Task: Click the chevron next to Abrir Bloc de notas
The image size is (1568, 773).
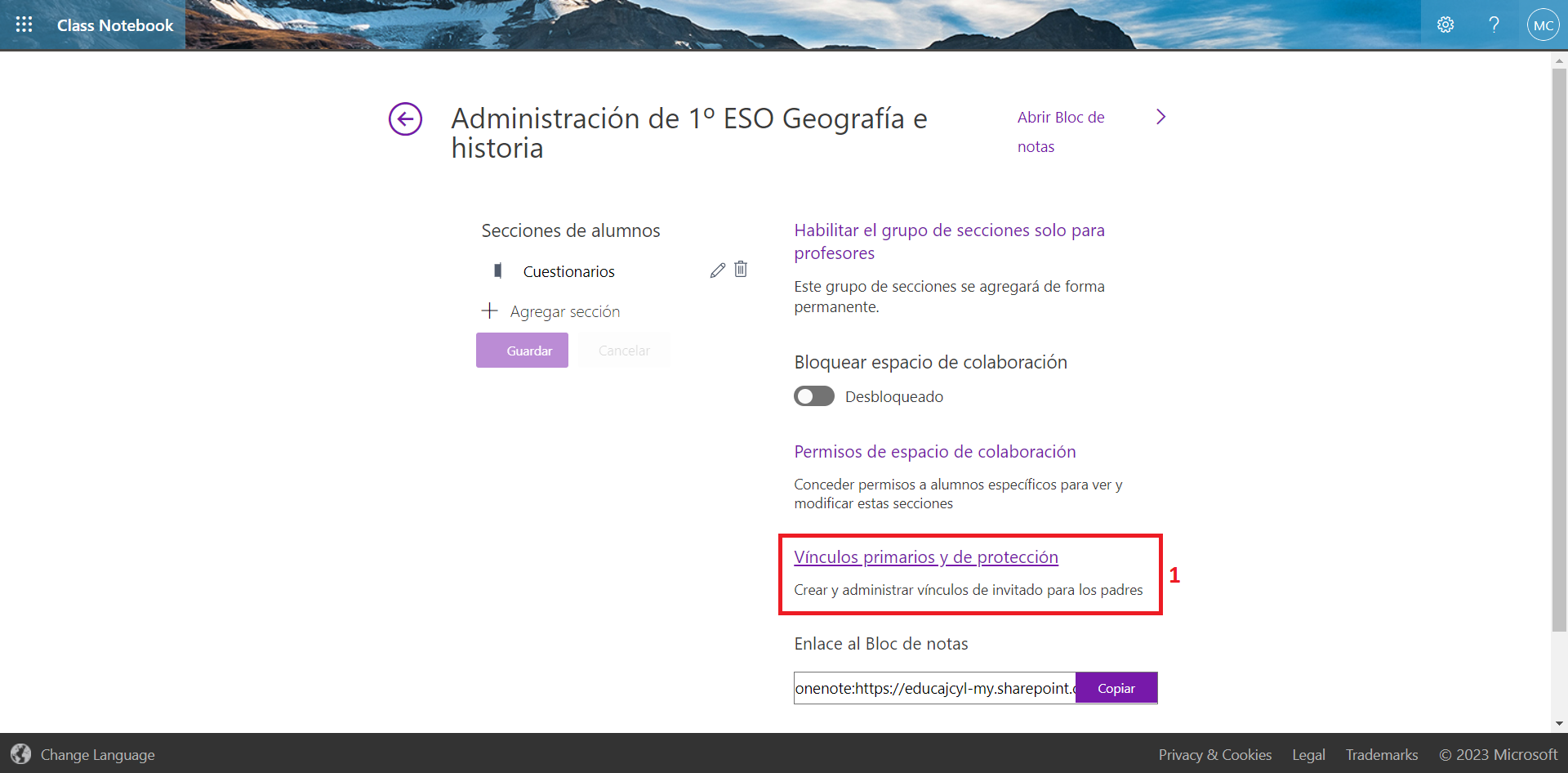Action: (x=1160, y=117)
